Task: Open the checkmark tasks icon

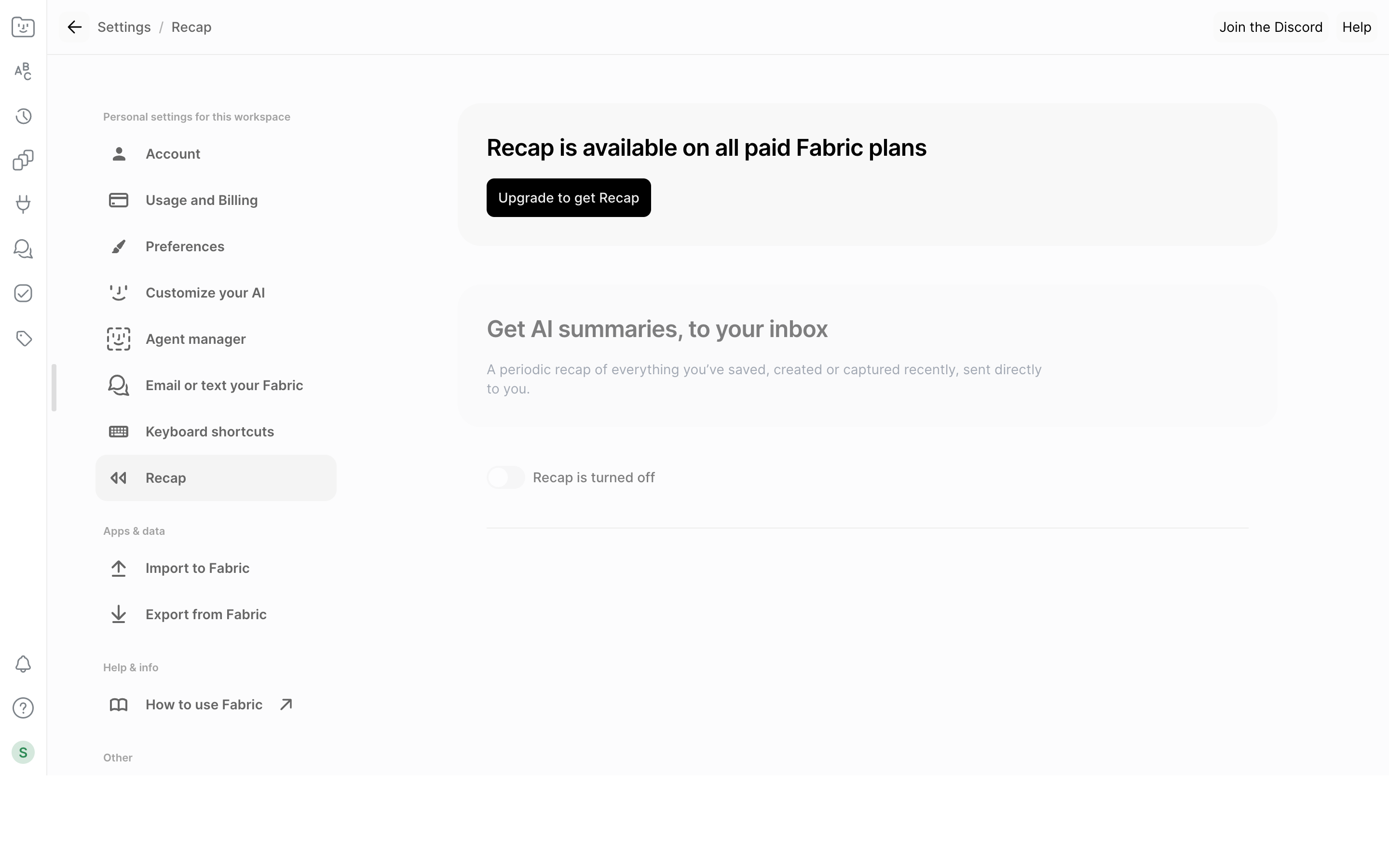Action: (x=23, y=293)
